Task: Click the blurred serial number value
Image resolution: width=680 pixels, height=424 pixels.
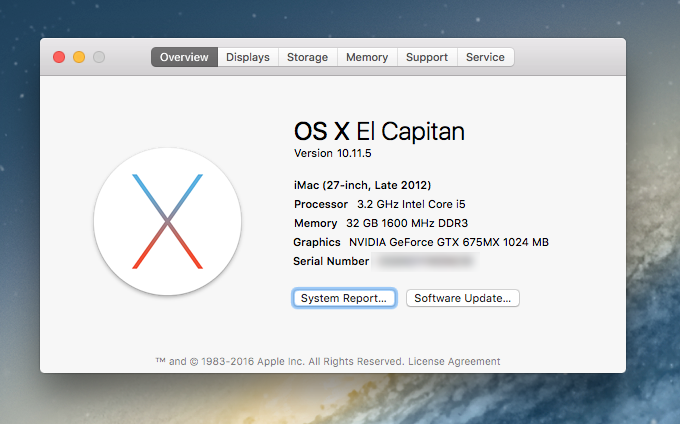Action: [425, 261]
